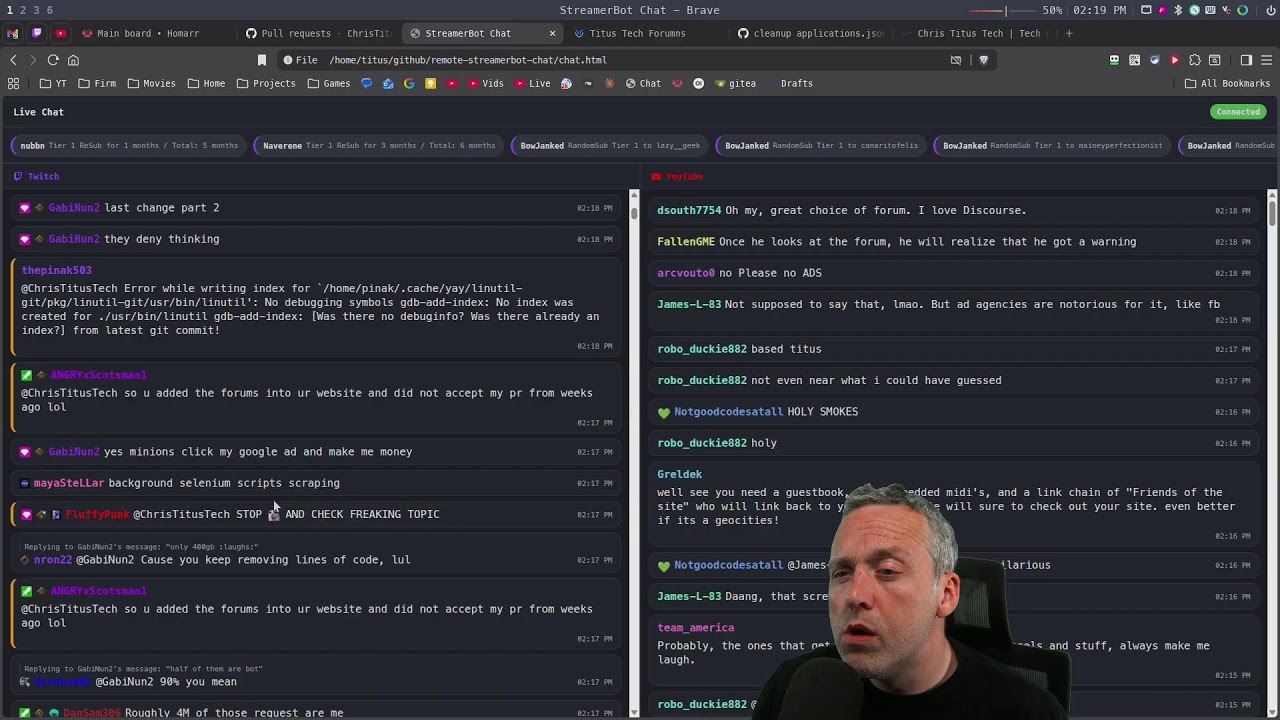The width and height of the screenshot is (1280, 720).
Task: Open the pinned YouTube tab
Action: click(x=61, y=33)
